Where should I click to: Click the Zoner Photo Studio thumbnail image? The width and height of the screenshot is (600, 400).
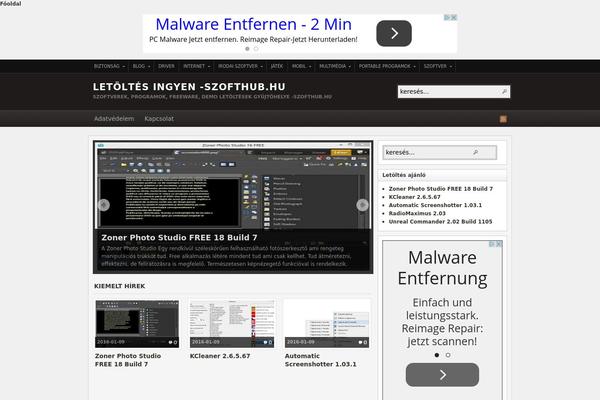[137, 324]
